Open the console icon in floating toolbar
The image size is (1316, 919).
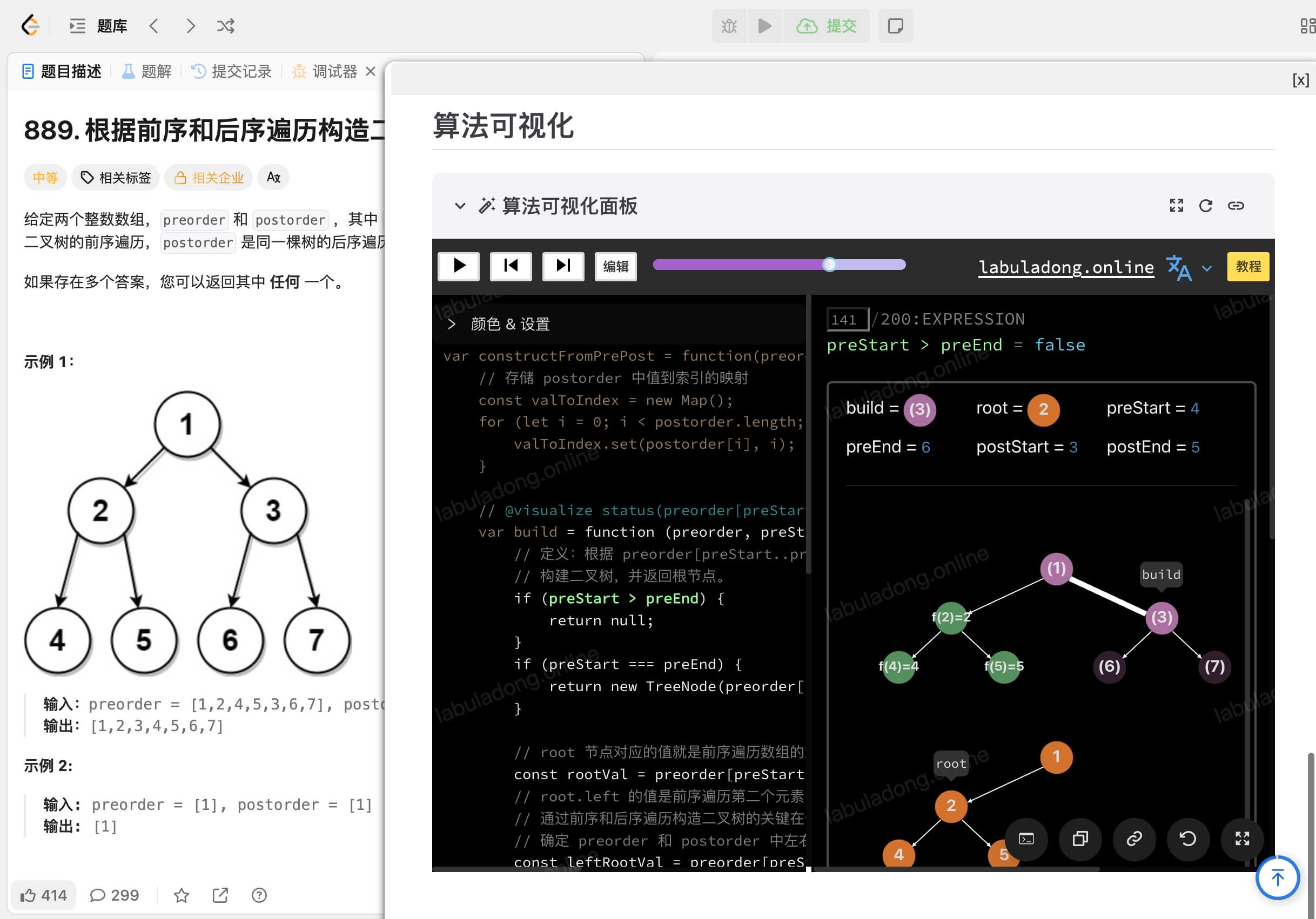(x=1026, y=839)
